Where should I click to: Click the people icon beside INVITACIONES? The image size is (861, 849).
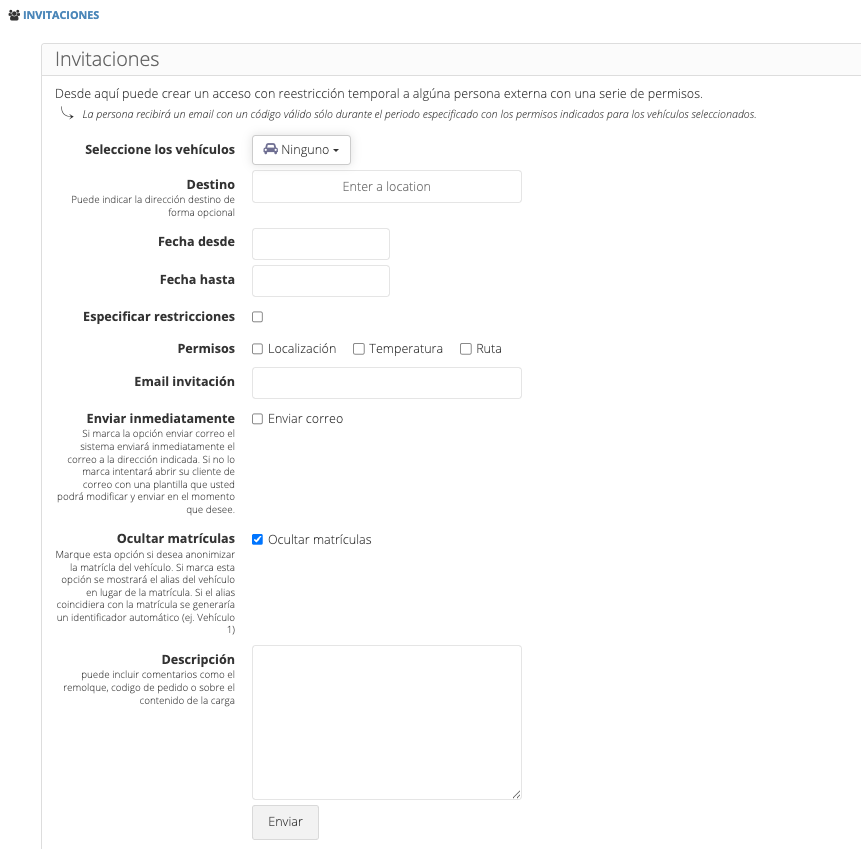[x=14, y=16]
